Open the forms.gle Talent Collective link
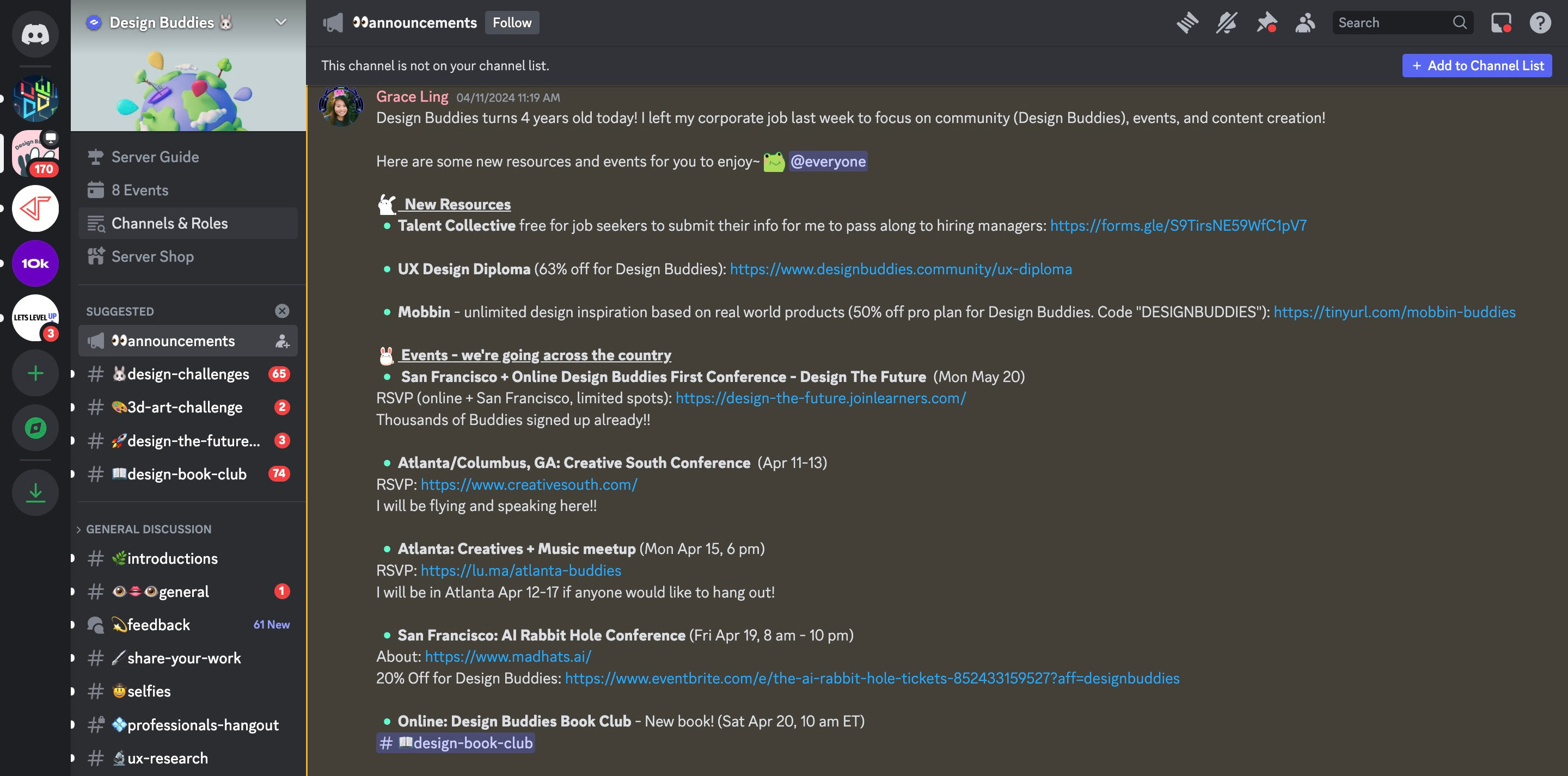This screenshot has height=776, width=1568. (x=1178, y=226)
